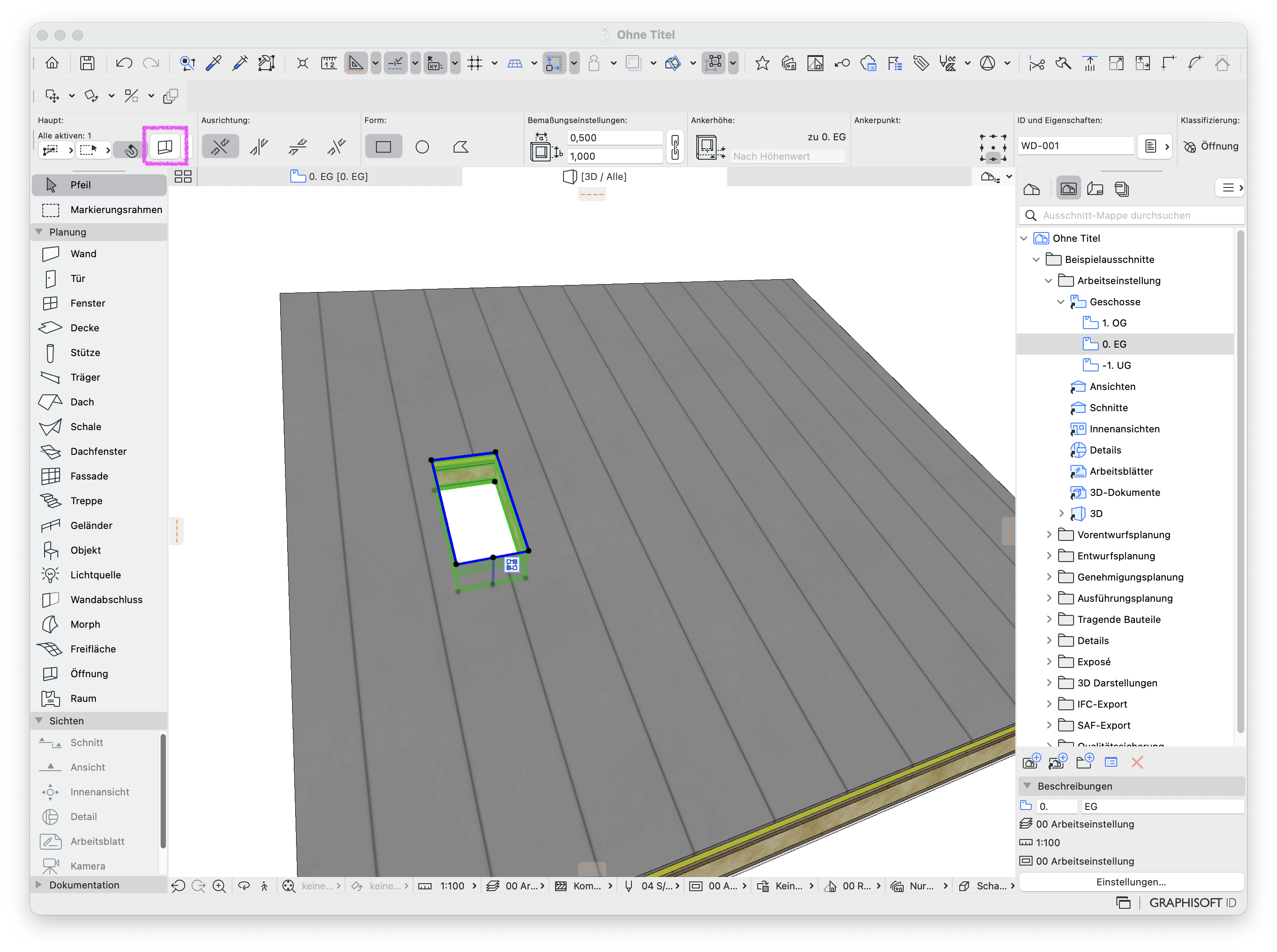The width and height of the screenshot is (1277, 952).
Task: Select the 1. OG story
Action: pyautogui.click(x=1113, y=323)
